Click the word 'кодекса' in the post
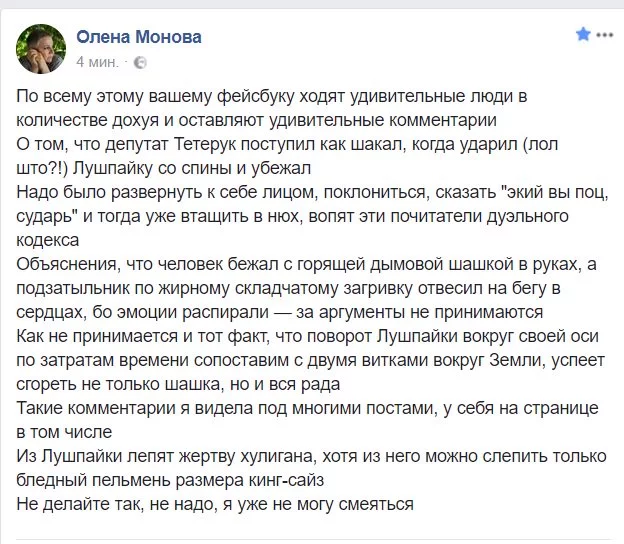Viewport: 624px width, 544px height. pos(48,240)
